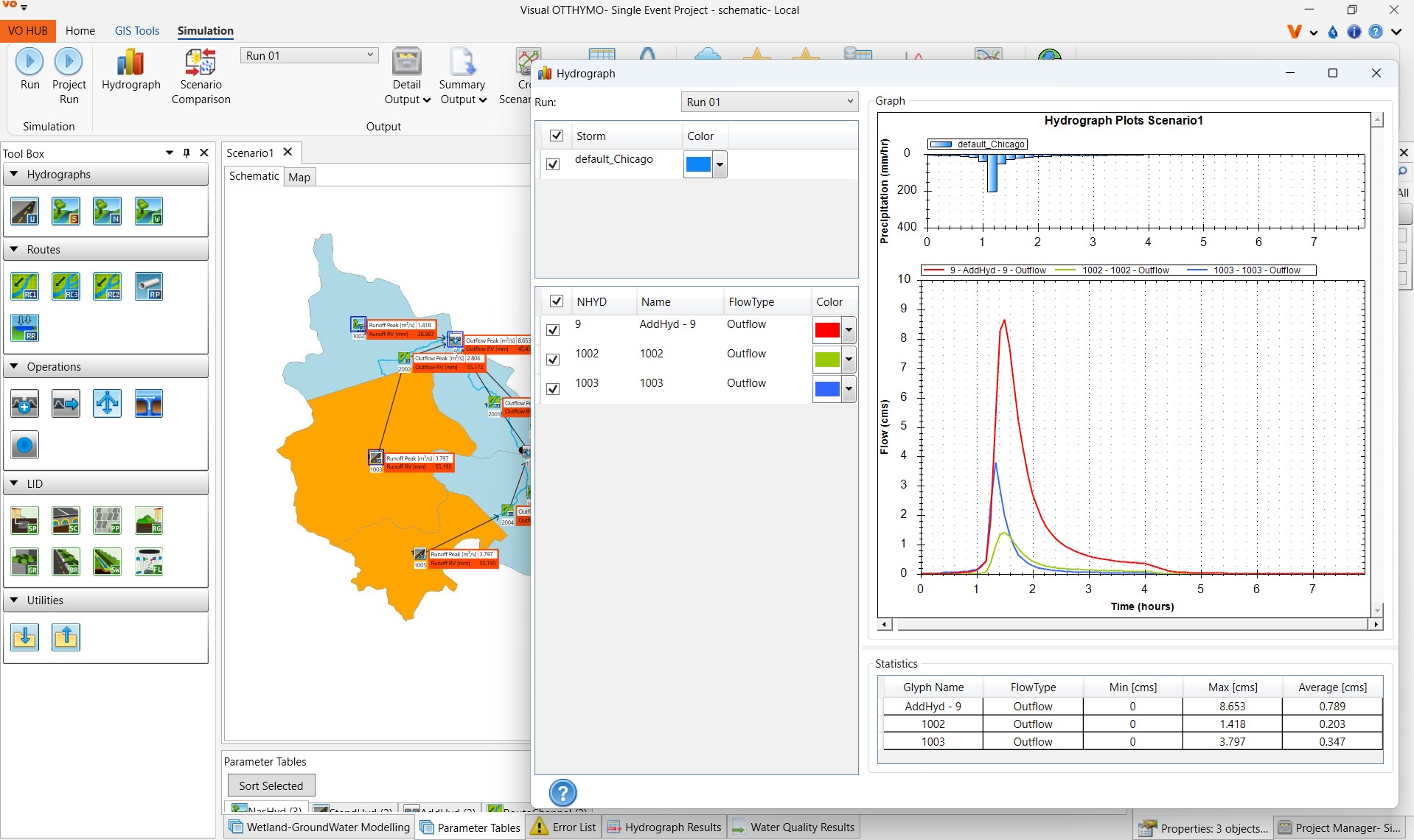Click green color swatch for 1002

827,360
